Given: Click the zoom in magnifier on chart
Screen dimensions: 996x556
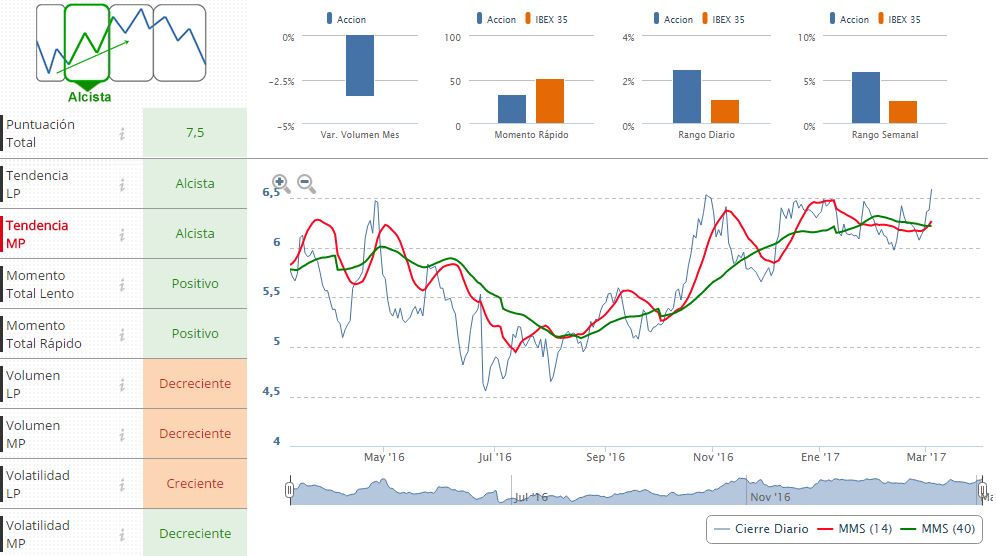Looking at the screenshot, I should 281,184.
